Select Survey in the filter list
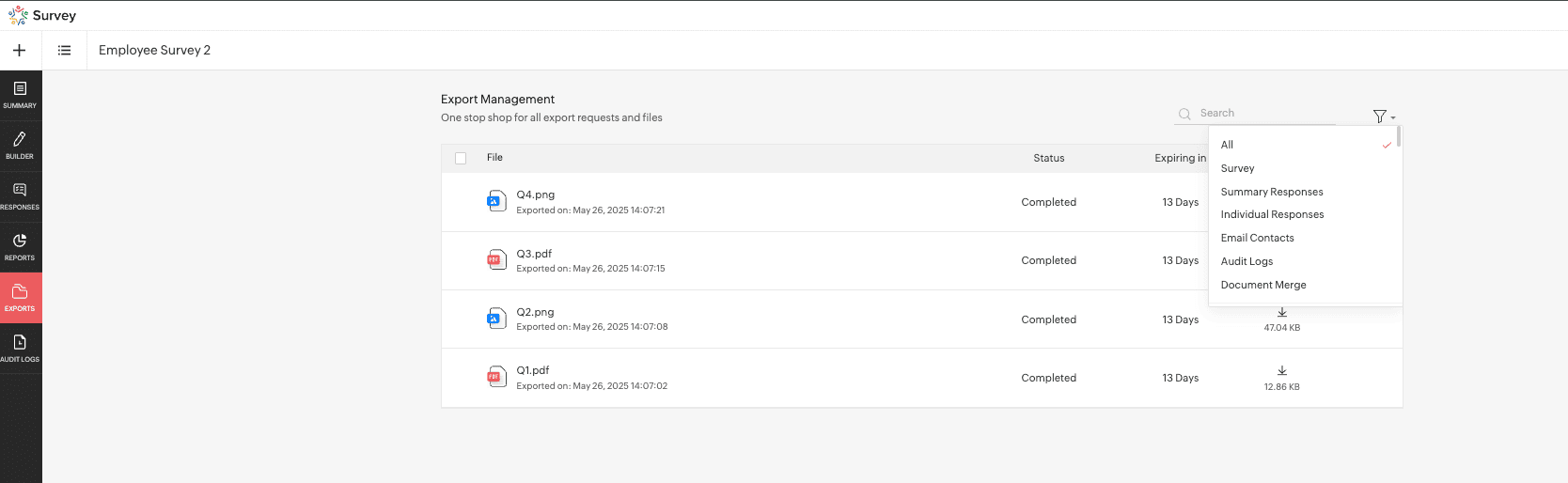This screenshot has width=1568, height=483. pyautogui.click(x=1237, y=168)
